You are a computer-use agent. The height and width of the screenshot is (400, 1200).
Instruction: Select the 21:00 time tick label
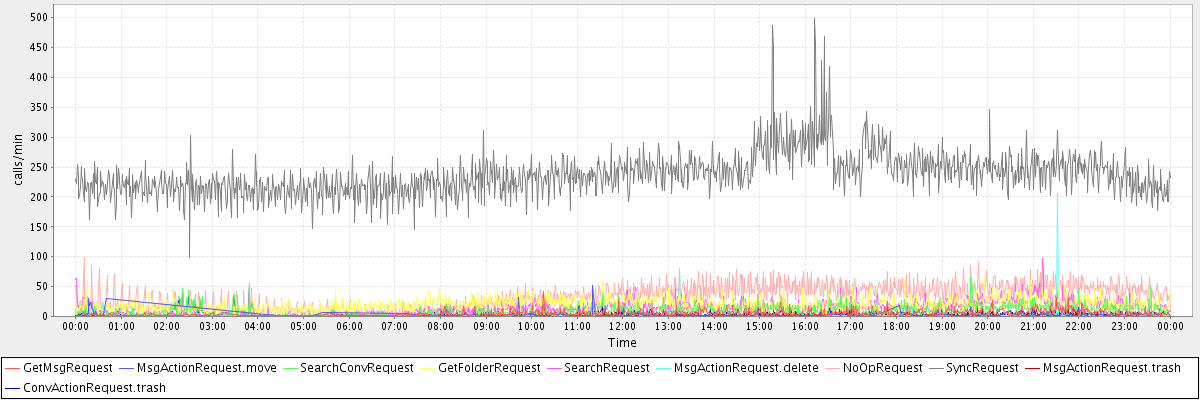click(1033, 327)
